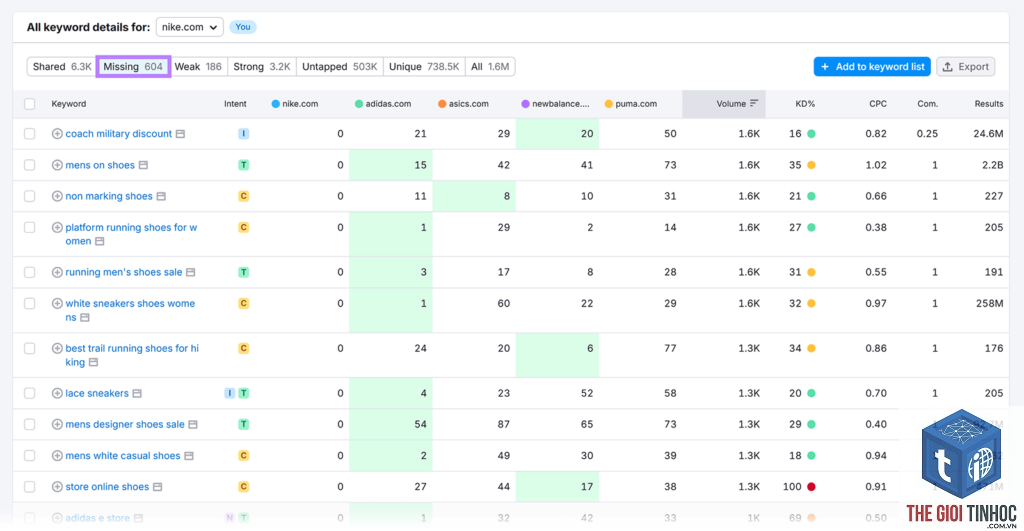The height and width of the screenshot is (531, 1024).
Task: Check the box for store online shoes
Action: tap(29, 487)
